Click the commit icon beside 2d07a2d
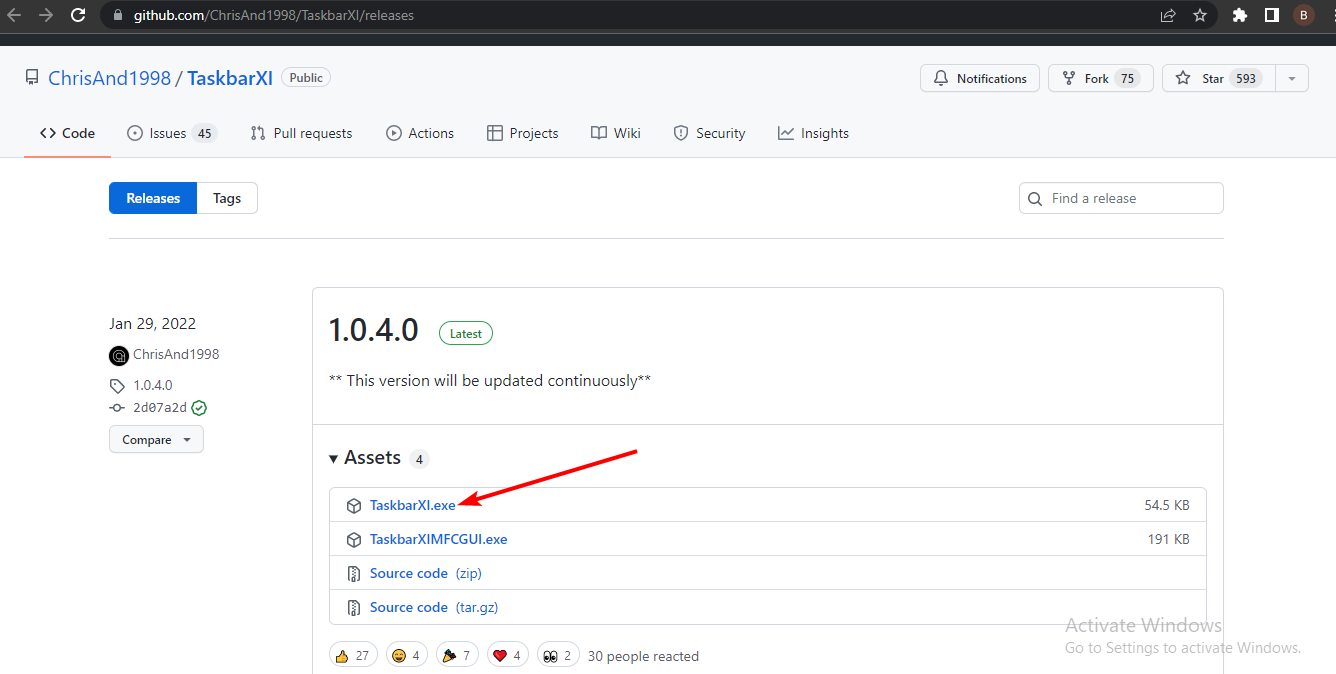This screenshot has height=674, width=1336. pyautogui.click(x=117, y=407)
